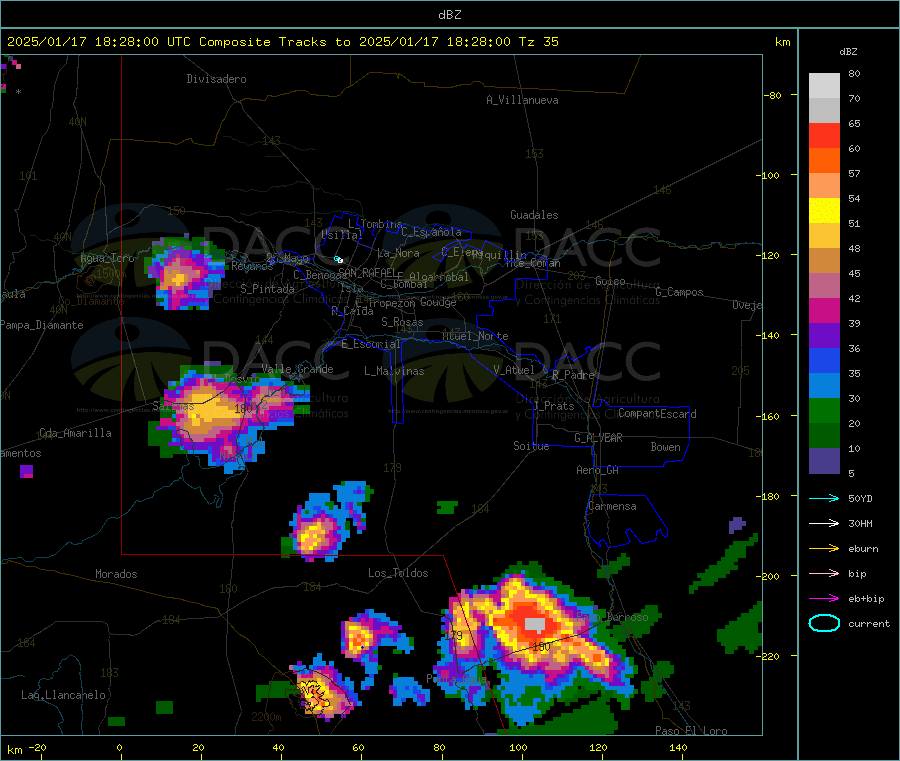
Task: Click the cyan 50YD arrow in the legend
Action: coord(824,498)
